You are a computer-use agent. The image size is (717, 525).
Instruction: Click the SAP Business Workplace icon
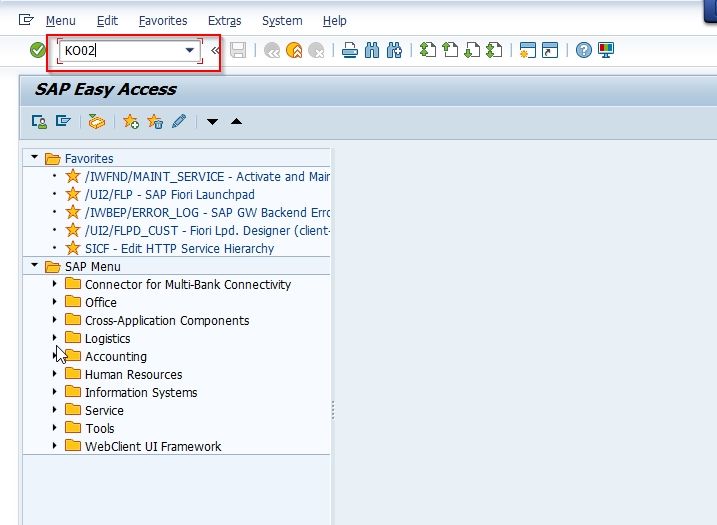pos(96,122)
